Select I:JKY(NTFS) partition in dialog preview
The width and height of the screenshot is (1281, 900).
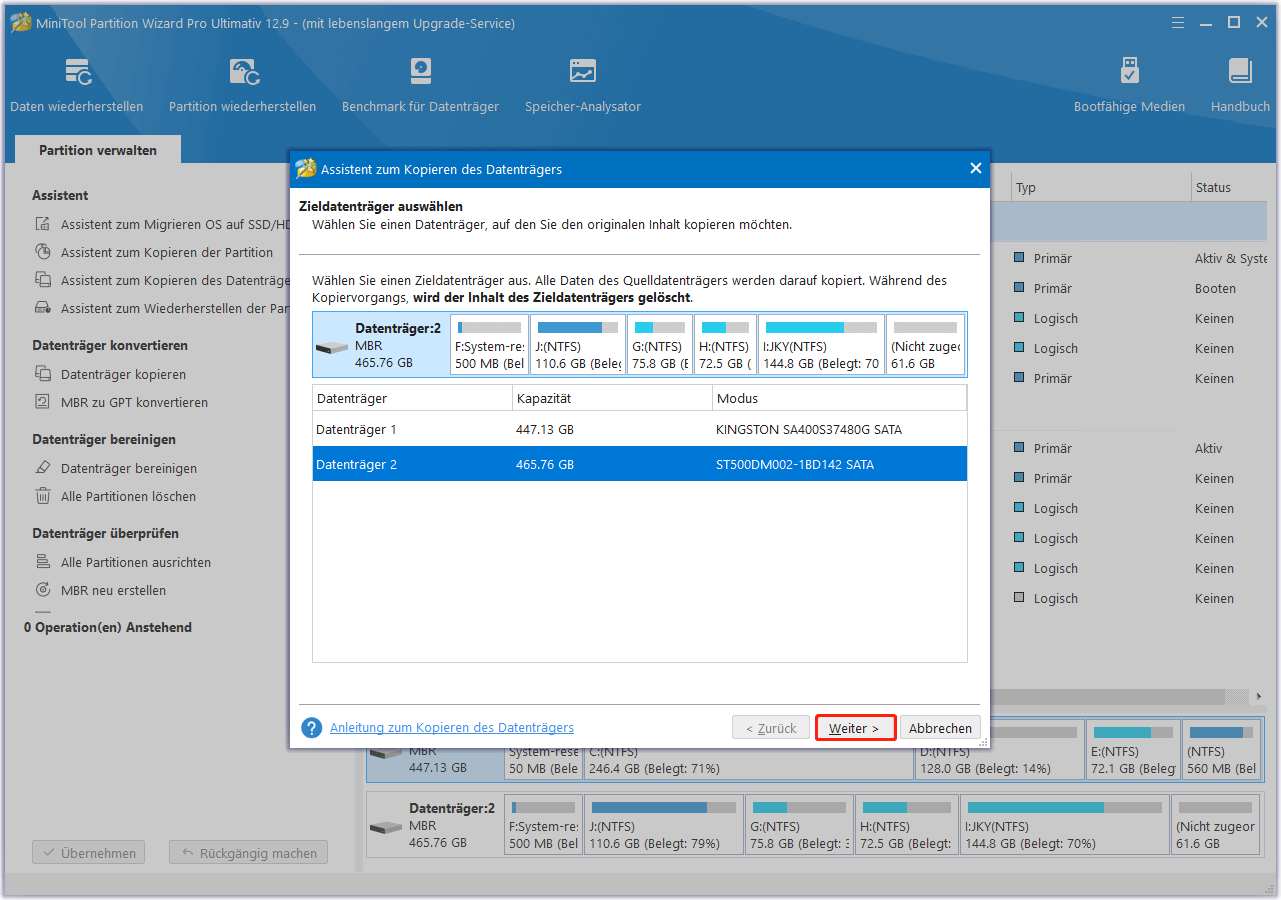821,345
